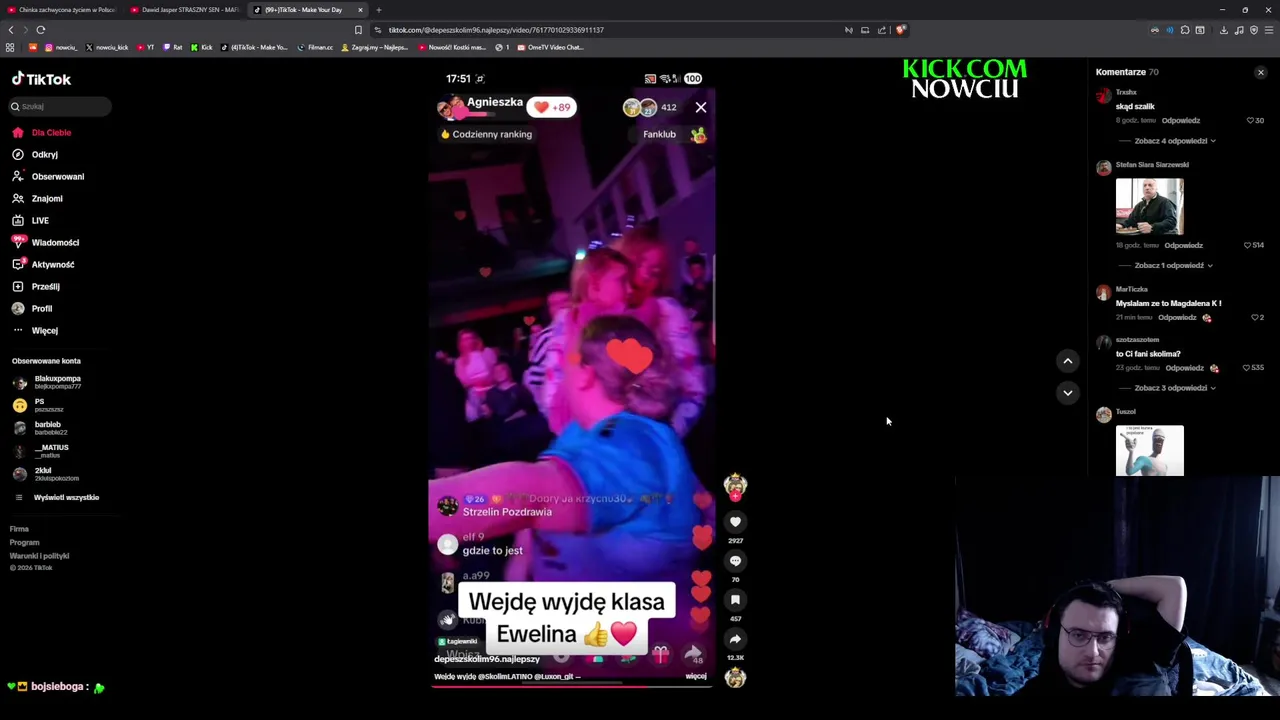Open the video comments bubble icon

tap(735, 561)
